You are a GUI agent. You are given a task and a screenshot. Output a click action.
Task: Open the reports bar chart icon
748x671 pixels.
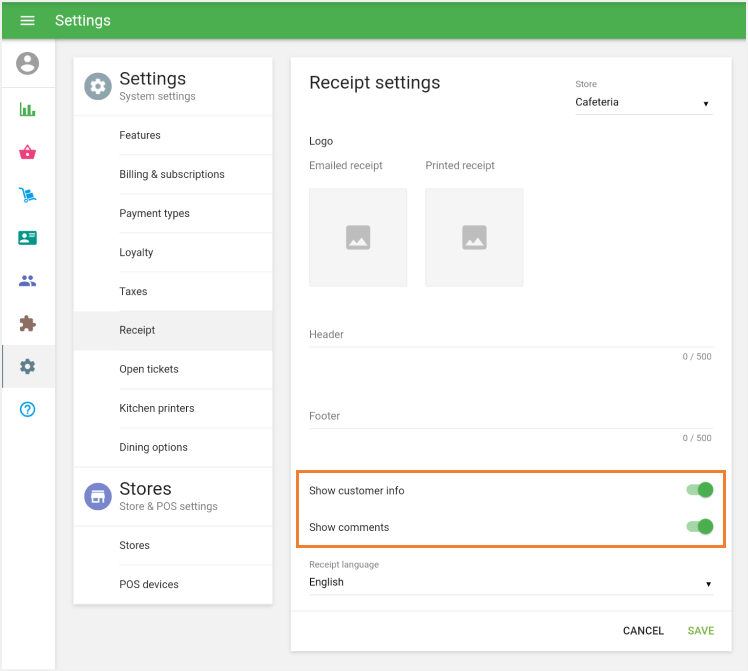point(27,109)
